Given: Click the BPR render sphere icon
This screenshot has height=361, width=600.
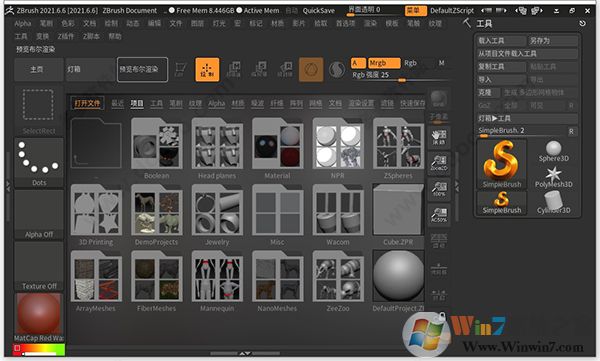Looking at the screenshot, I should pos(439,99).
